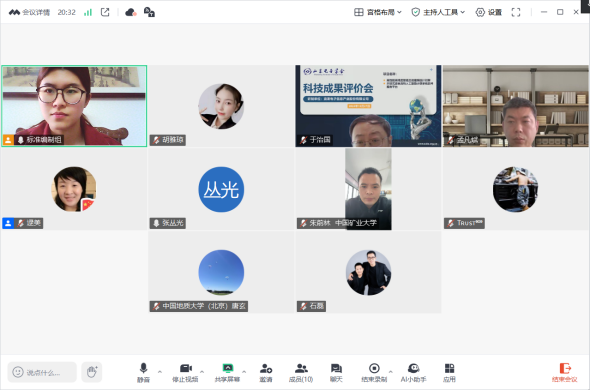This screenshot has width=591, height=391.
Task: Open settings from the top bar
Action: 488,12
